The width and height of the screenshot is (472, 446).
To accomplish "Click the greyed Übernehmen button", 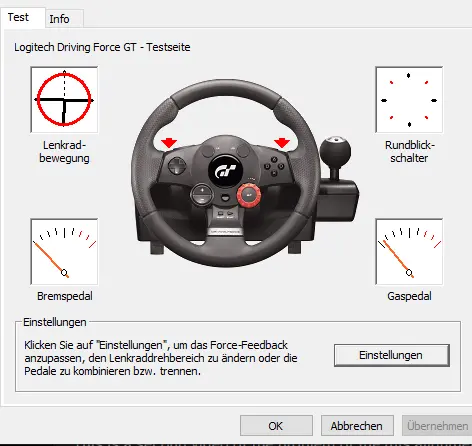I will (x=437, y=426).
